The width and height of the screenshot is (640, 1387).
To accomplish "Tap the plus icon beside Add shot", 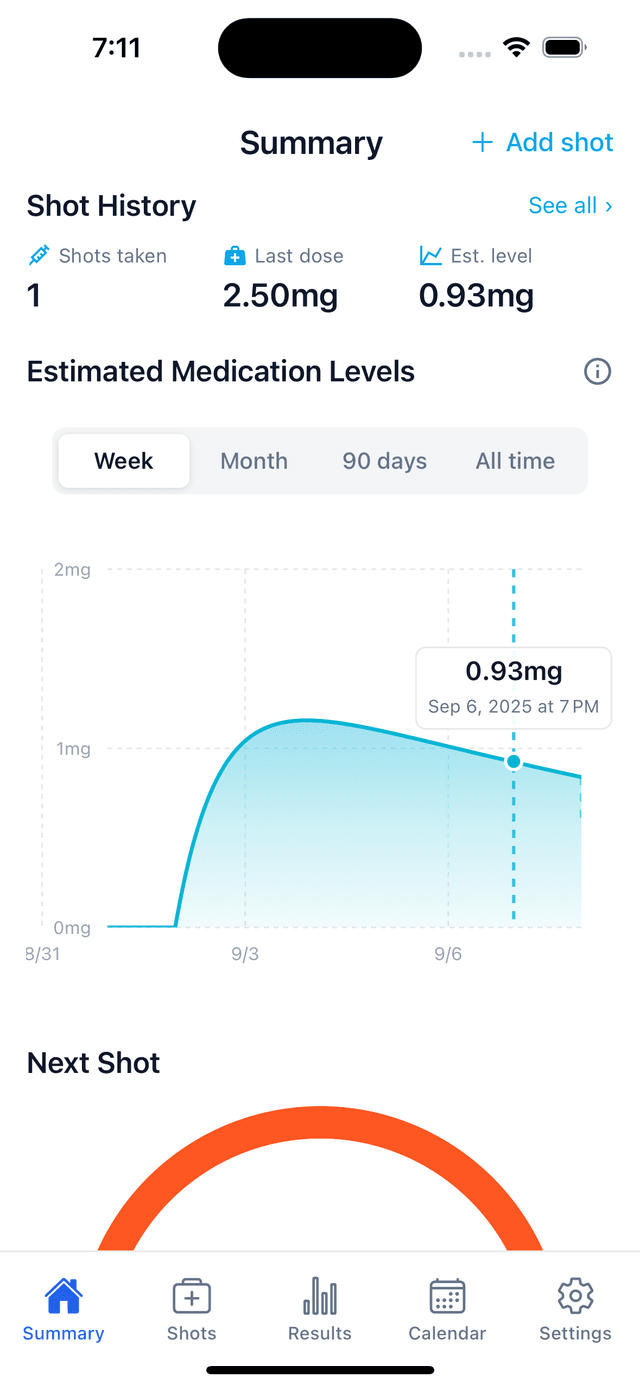I will click(x=482, y=142).
